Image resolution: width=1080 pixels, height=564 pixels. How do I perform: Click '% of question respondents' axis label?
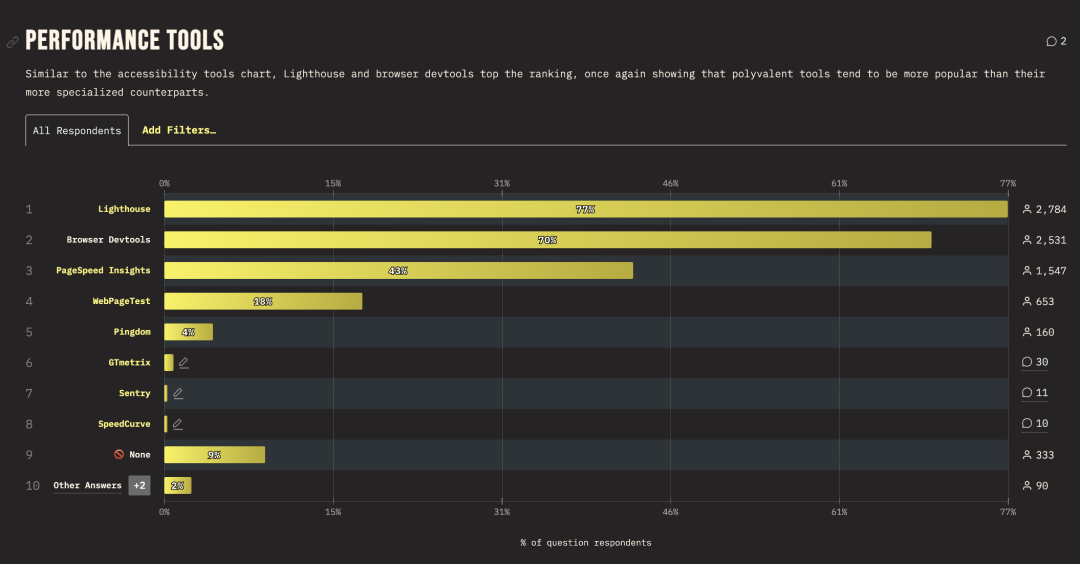tap(585, 543)
